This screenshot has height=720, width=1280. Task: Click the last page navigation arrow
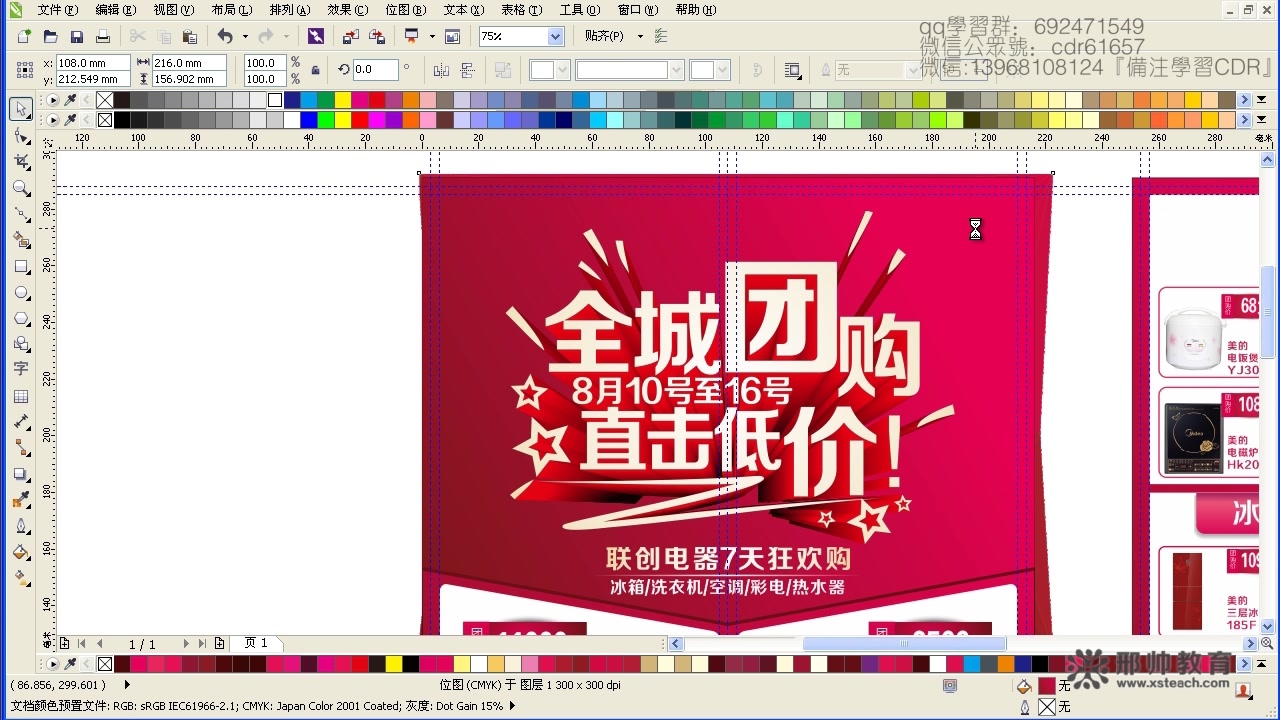(203, 644)
